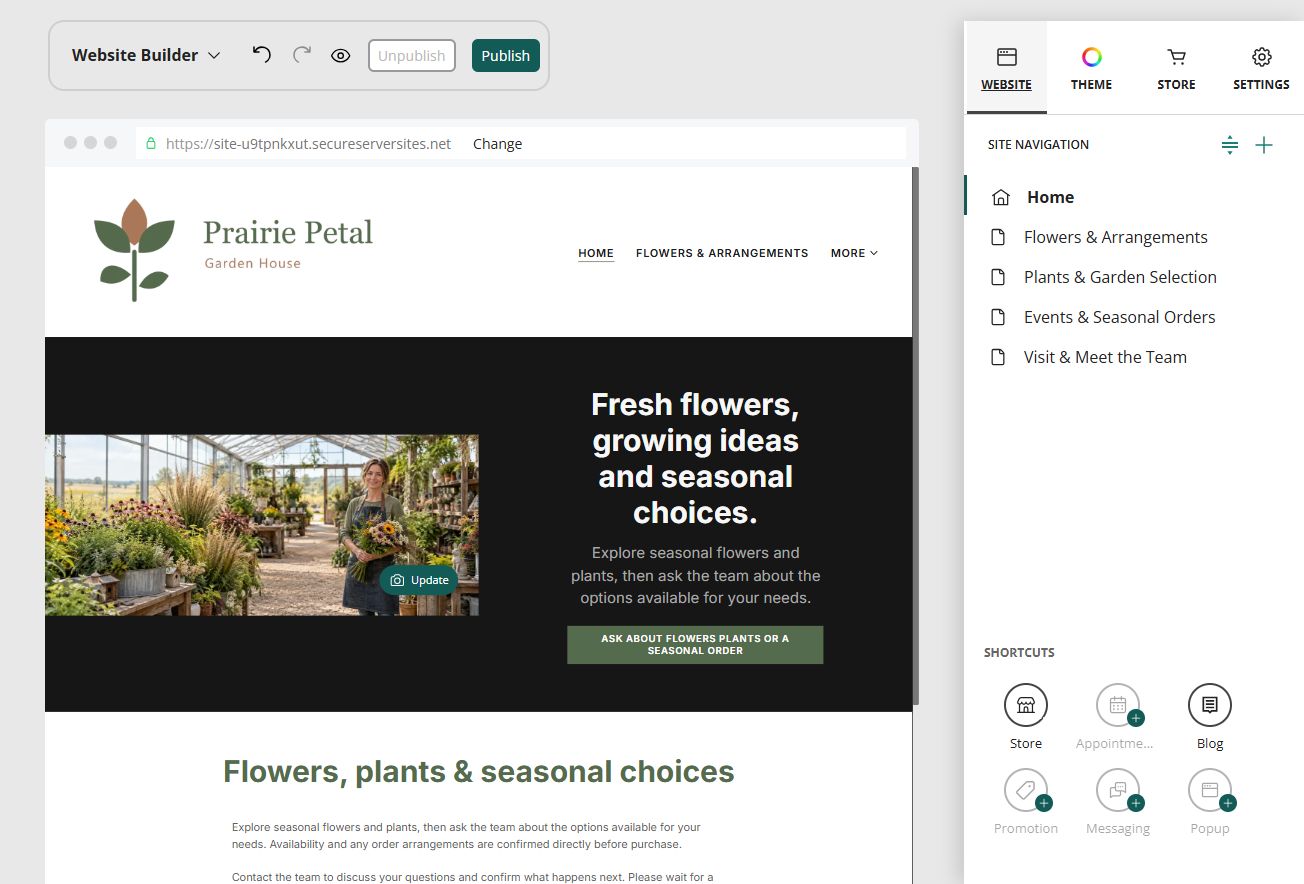
Task: Click the Garden House tagline
Action: pos(253,264)
